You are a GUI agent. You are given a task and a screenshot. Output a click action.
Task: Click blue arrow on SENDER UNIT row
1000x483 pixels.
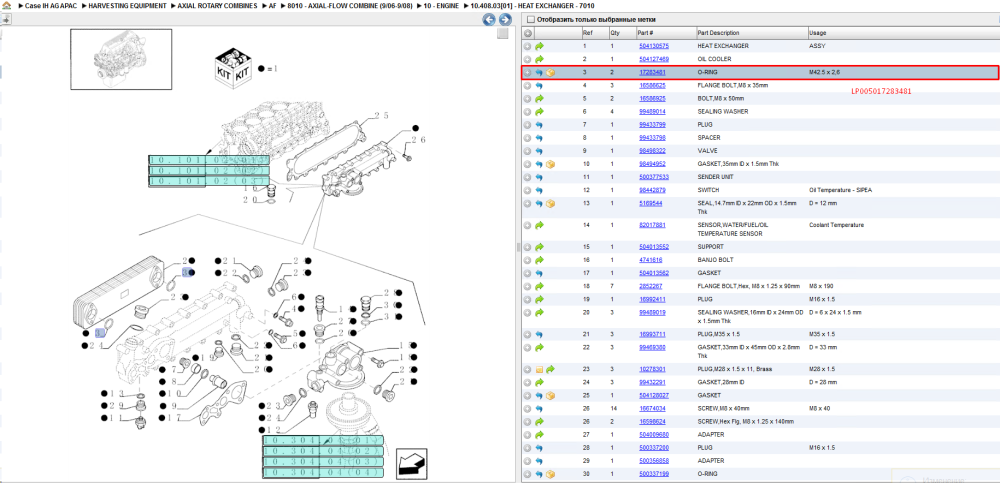tap(539, 177)
